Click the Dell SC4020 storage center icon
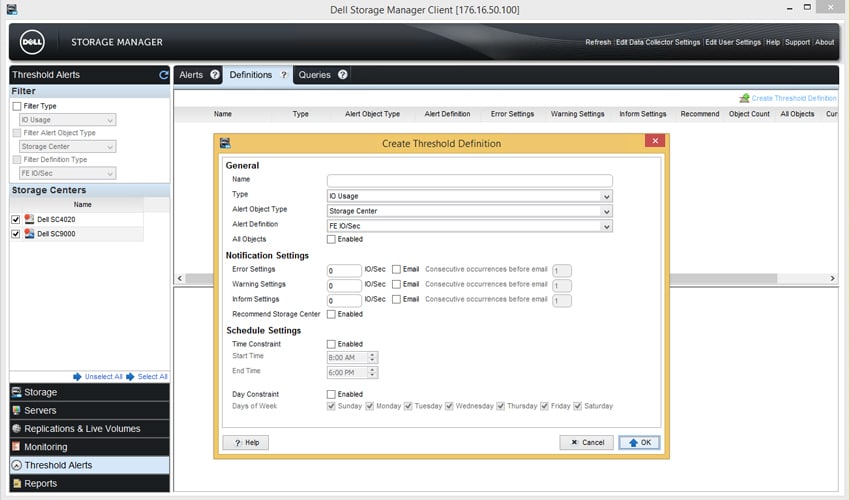The height and width of the screenshot is (500, 850). point(29,219)
